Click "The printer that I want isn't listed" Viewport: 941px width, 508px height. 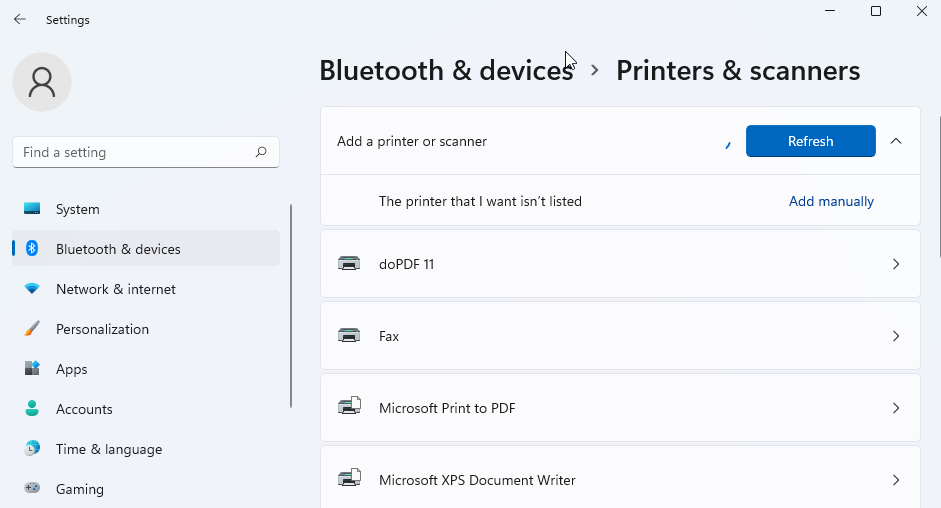pos(480,201)
